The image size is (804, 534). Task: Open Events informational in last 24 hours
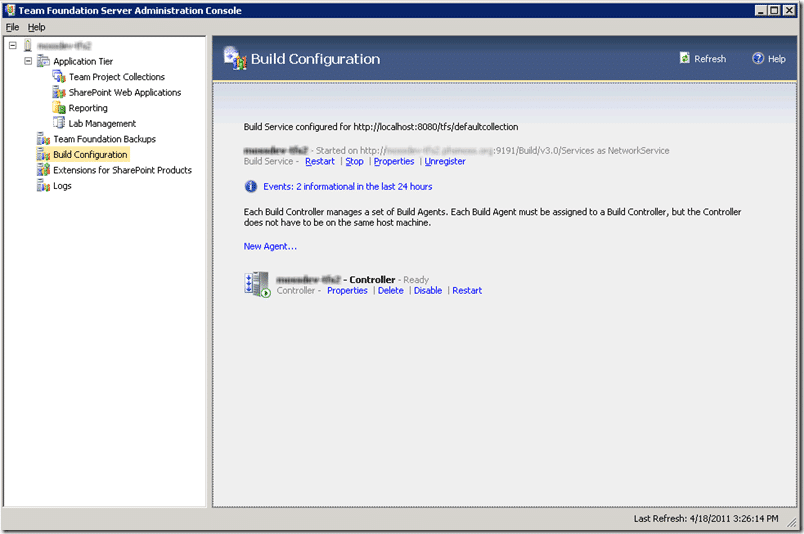pos(348,187)
